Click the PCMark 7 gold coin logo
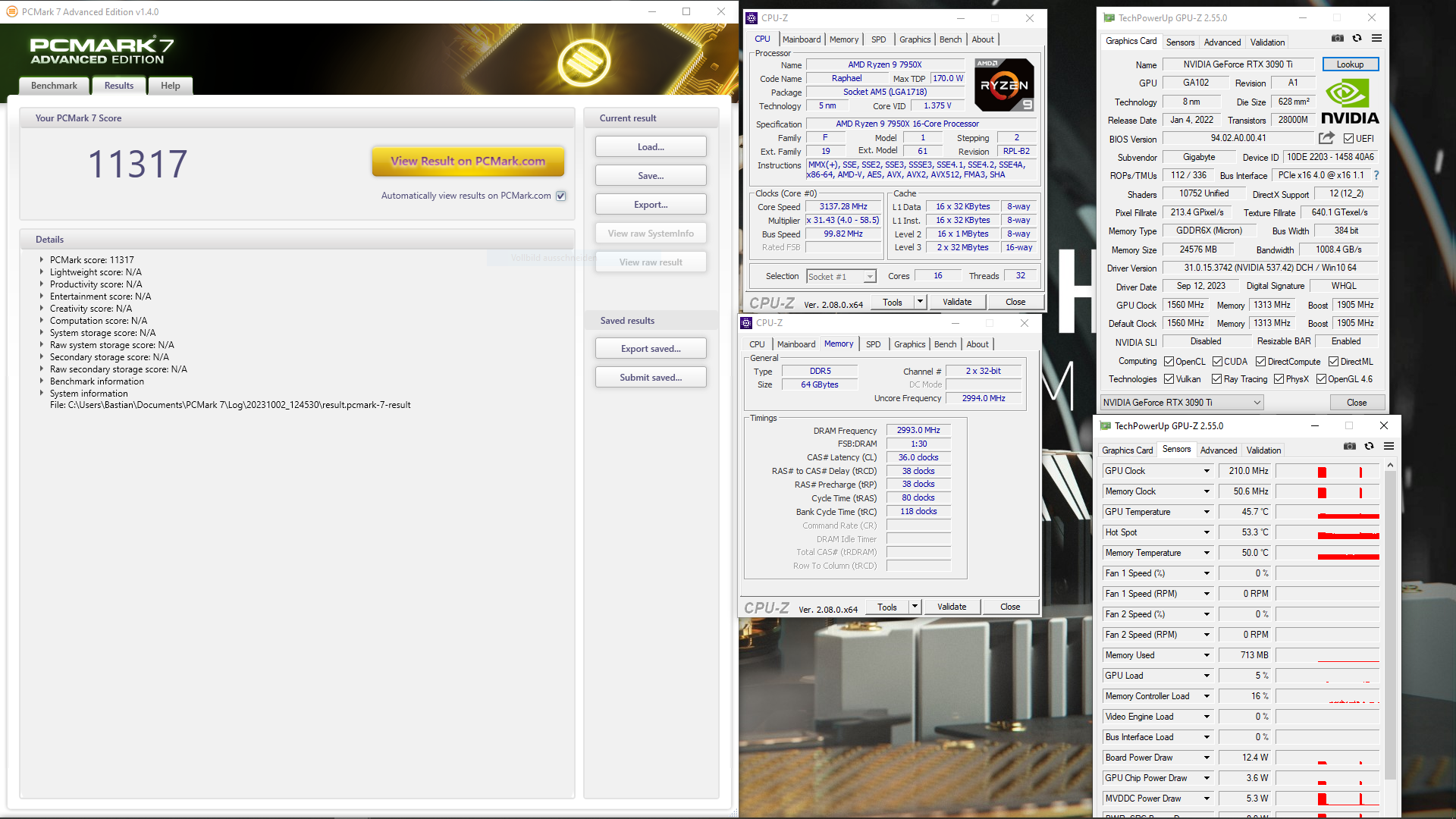 (584, 61)
